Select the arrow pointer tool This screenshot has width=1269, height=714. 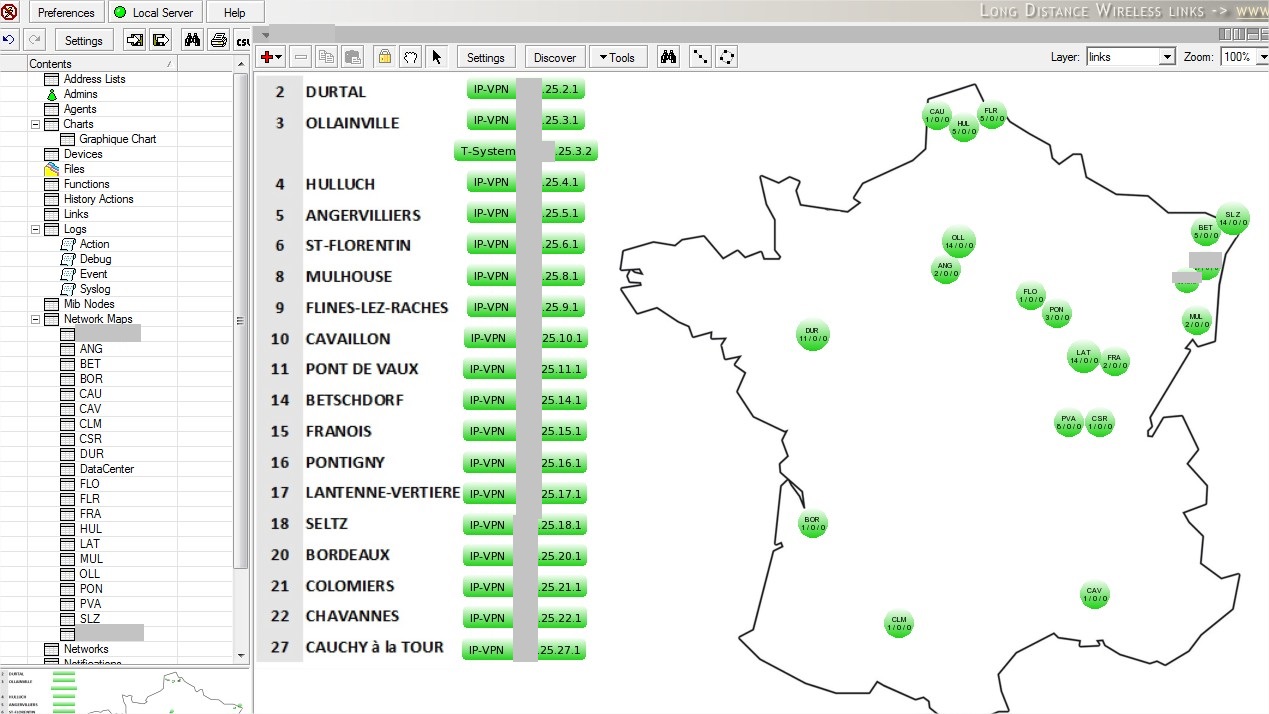click(436, 57)
